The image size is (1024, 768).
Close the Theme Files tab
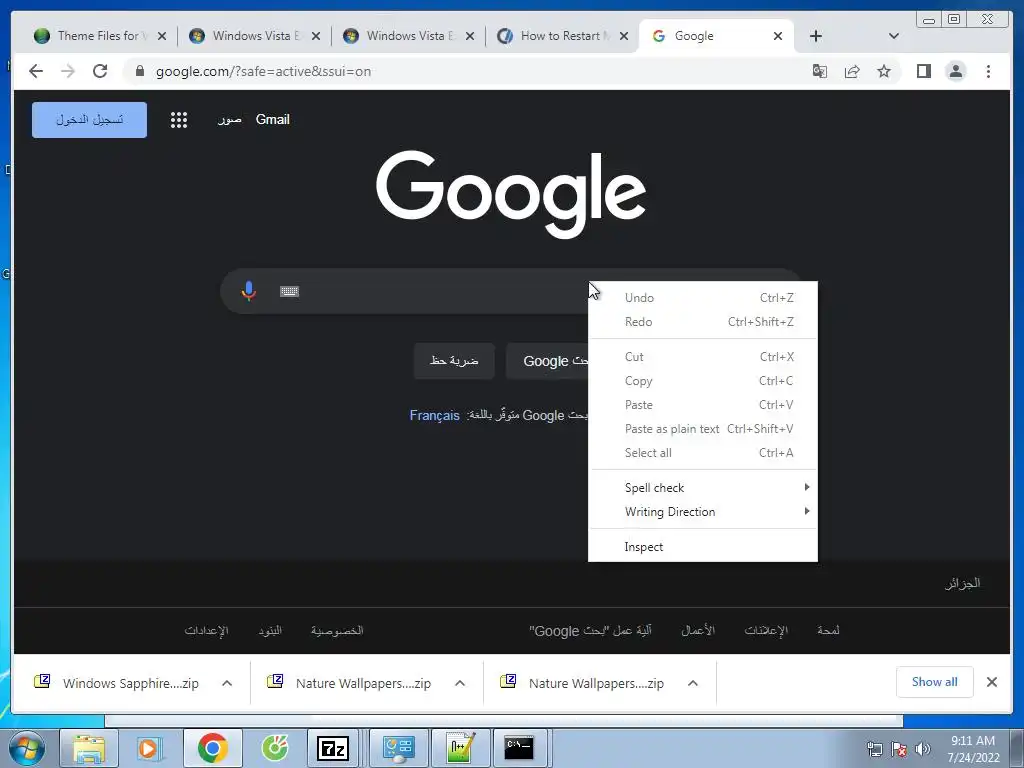click(162, 36)
